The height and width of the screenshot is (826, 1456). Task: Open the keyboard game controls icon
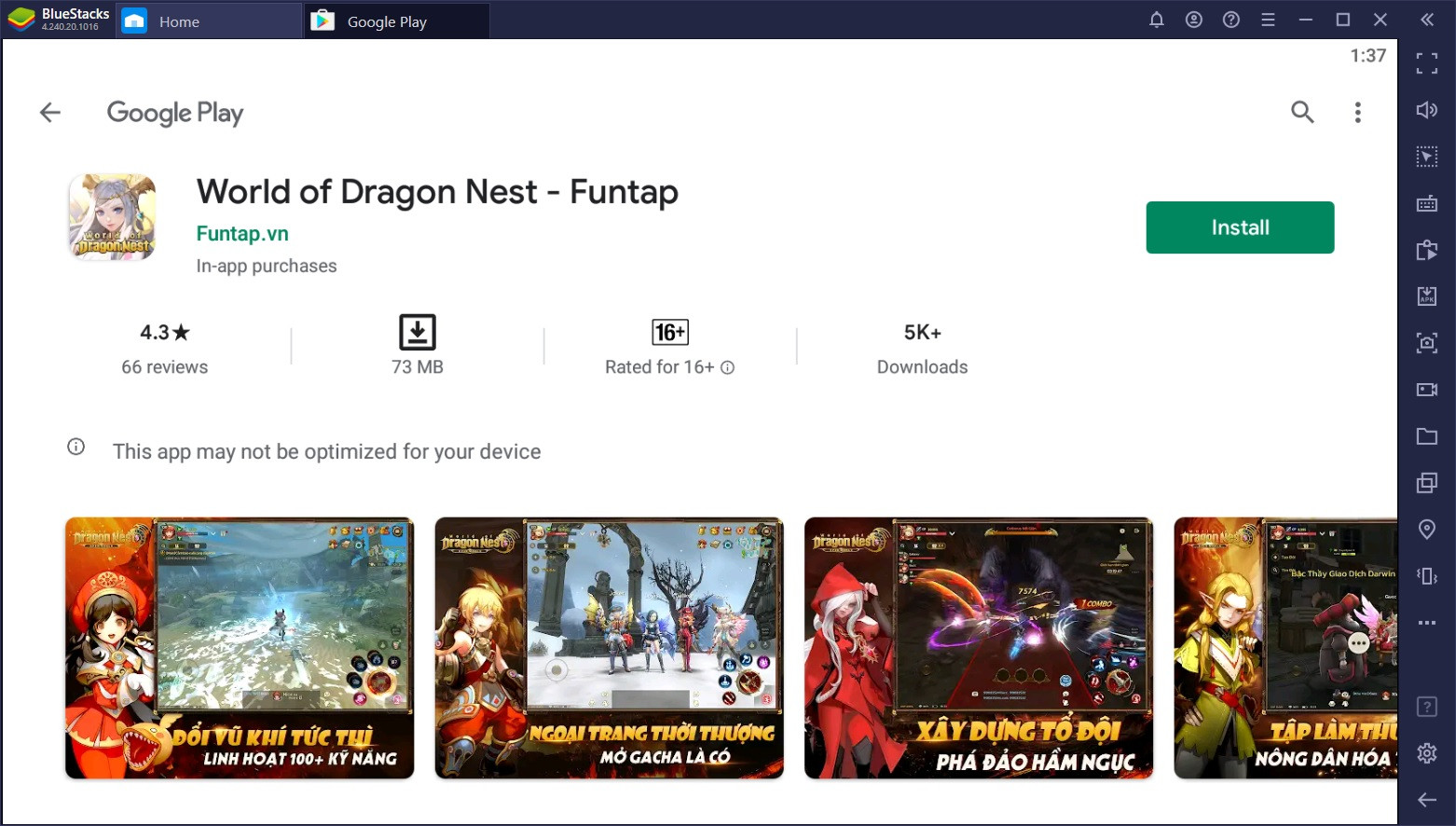1426,203
